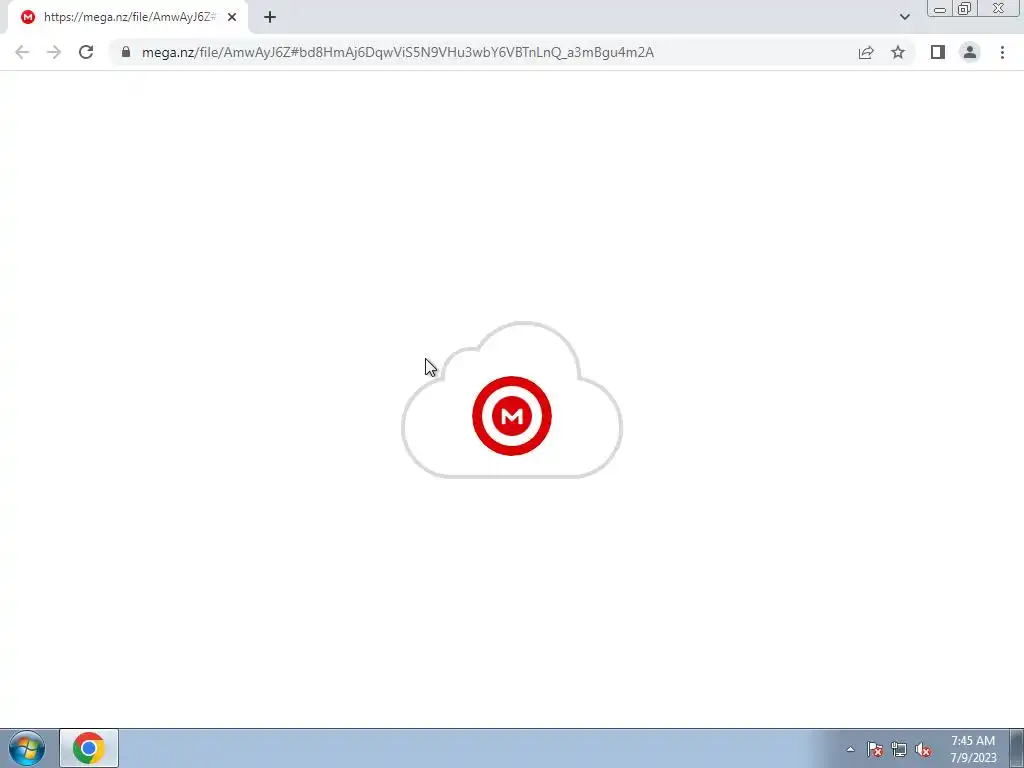Close the mega.nz tab

tap(232, 17)
